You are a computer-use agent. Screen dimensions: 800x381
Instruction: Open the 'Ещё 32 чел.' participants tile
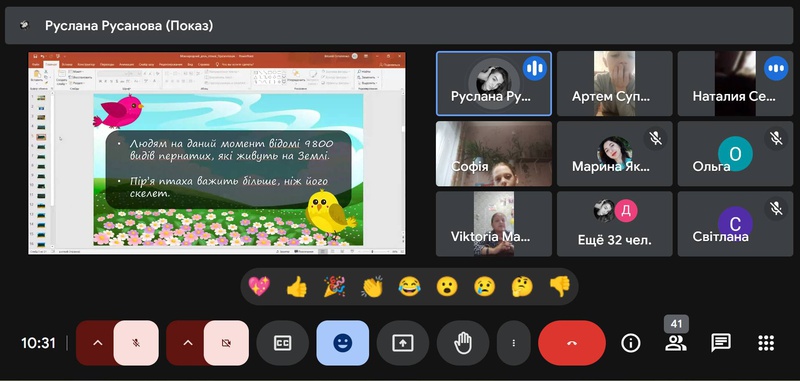(614, 224)
